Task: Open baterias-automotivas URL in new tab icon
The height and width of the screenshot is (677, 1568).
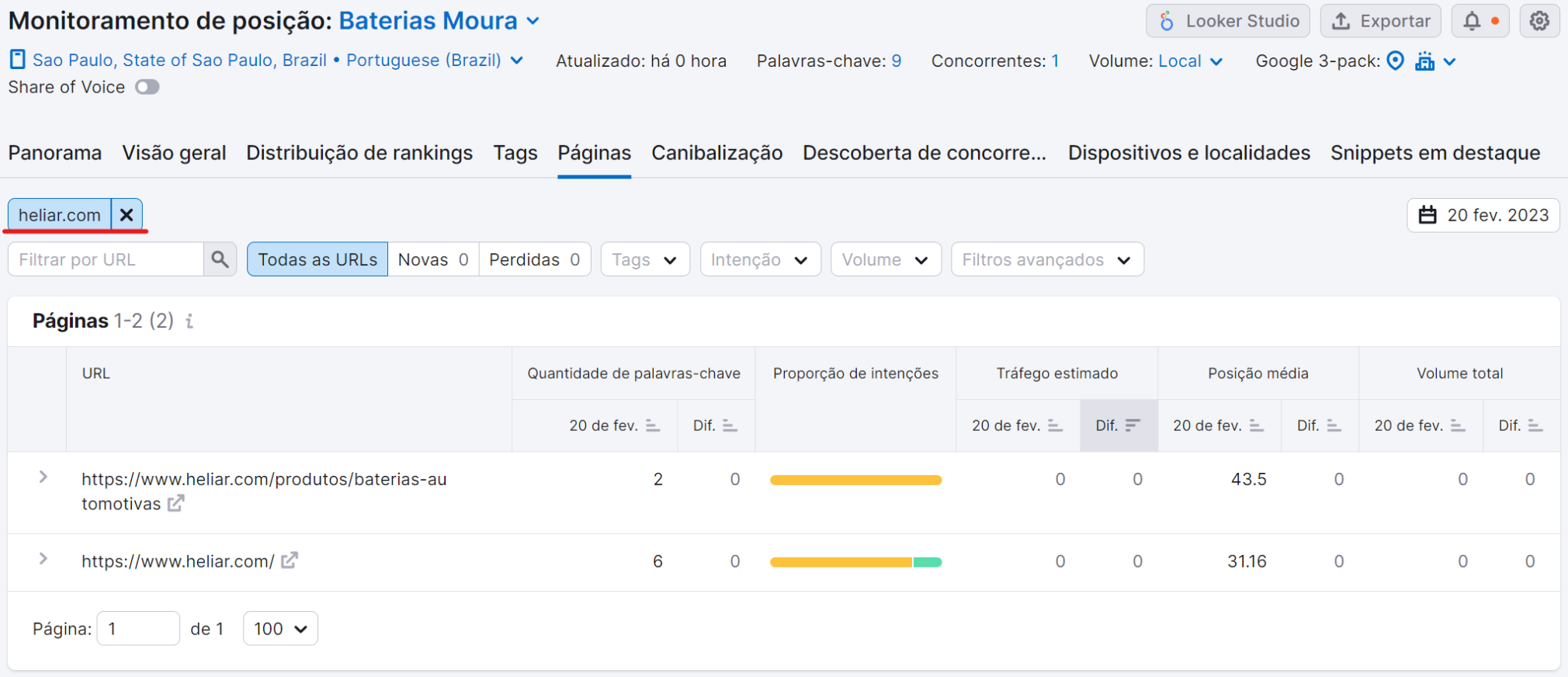Action: coord(176,503)
